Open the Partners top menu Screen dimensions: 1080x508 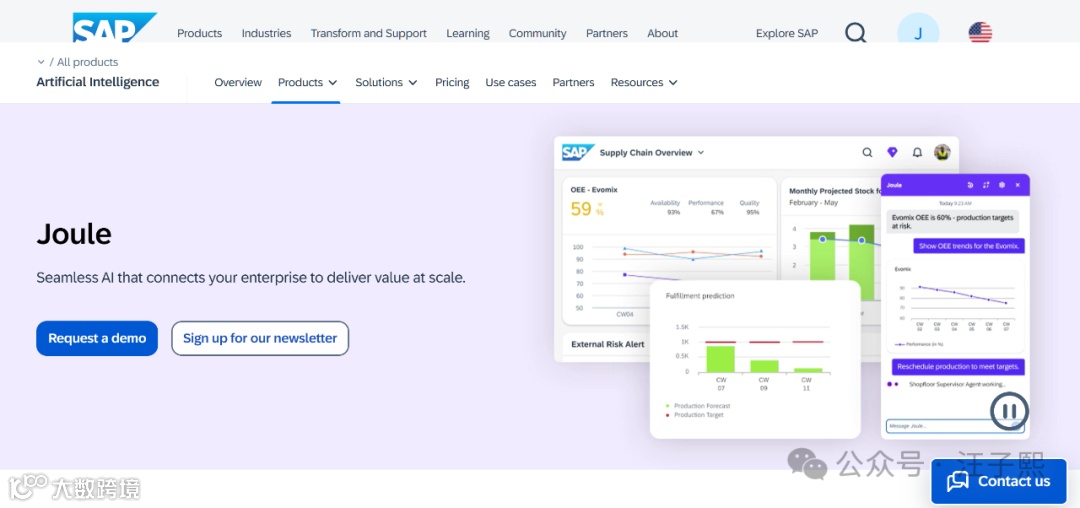(607, 33)
